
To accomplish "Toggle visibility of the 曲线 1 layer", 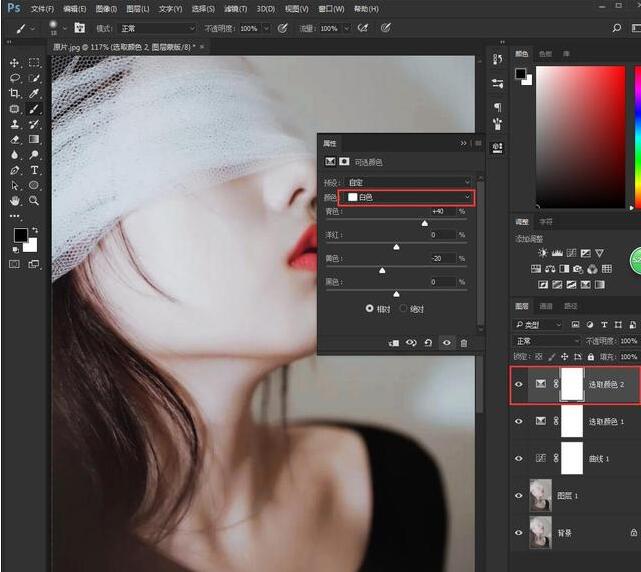I will 518,457.
